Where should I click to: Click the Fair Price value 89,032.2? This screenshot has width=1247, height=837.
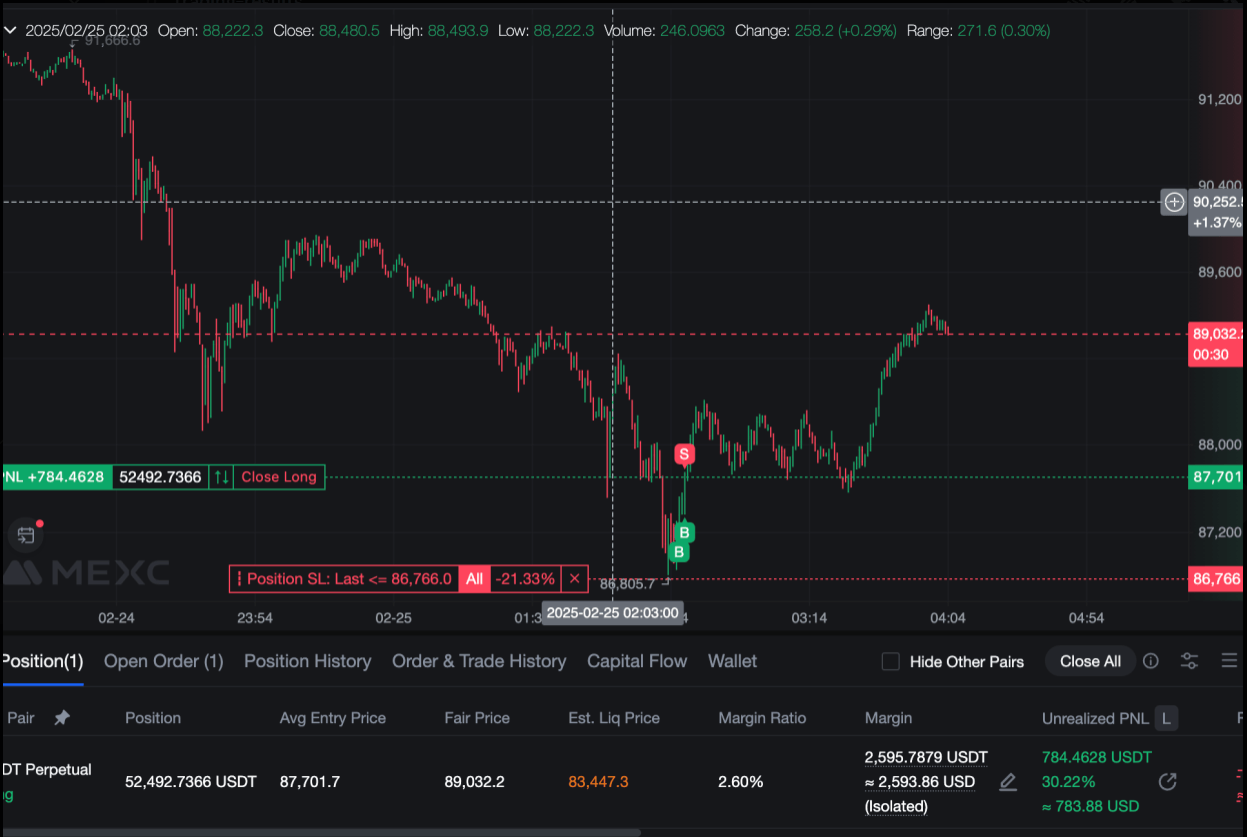click(475, 782)
